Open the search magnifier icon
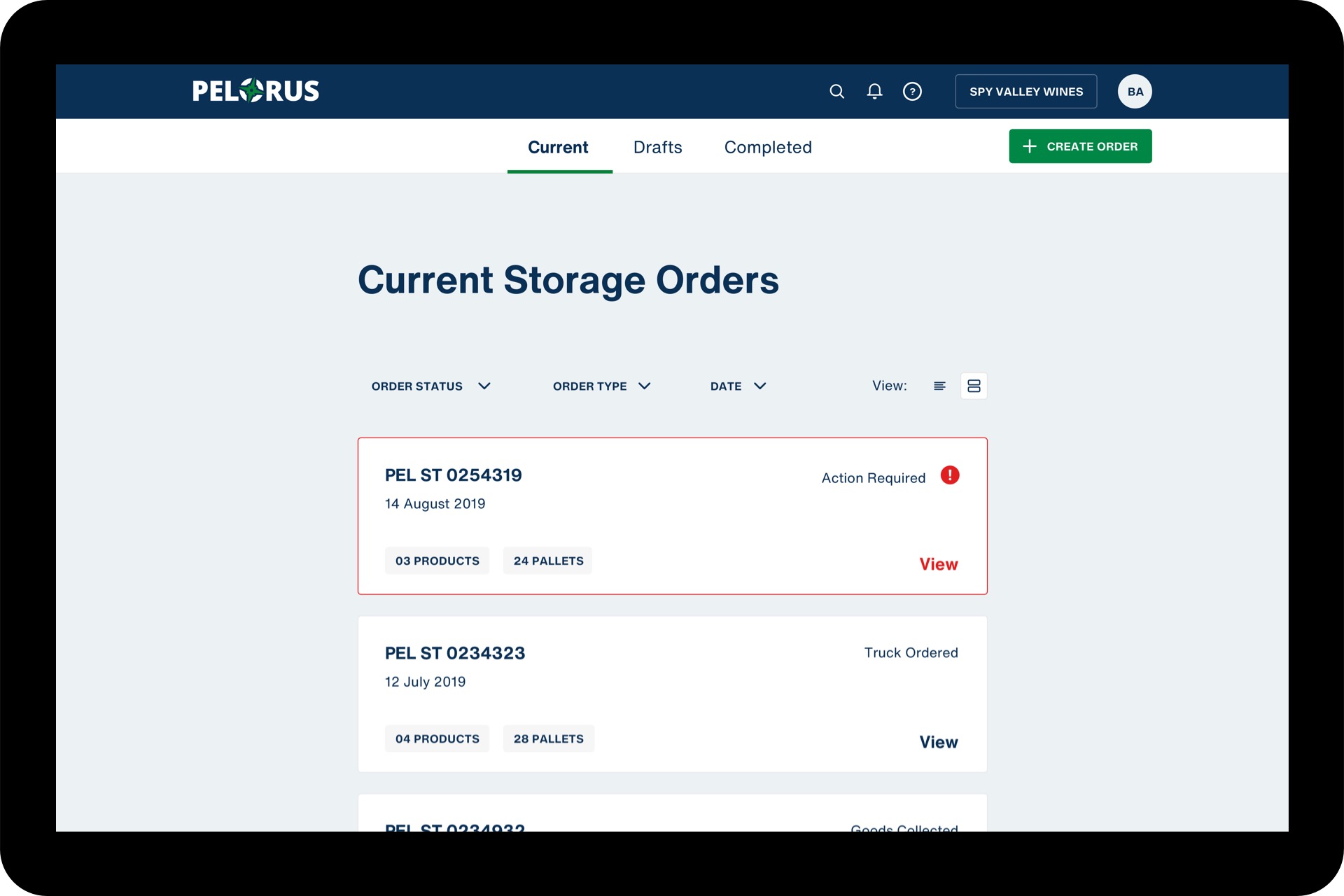The width and height of the screenshot is (1344, 896). tap(836, 92)
